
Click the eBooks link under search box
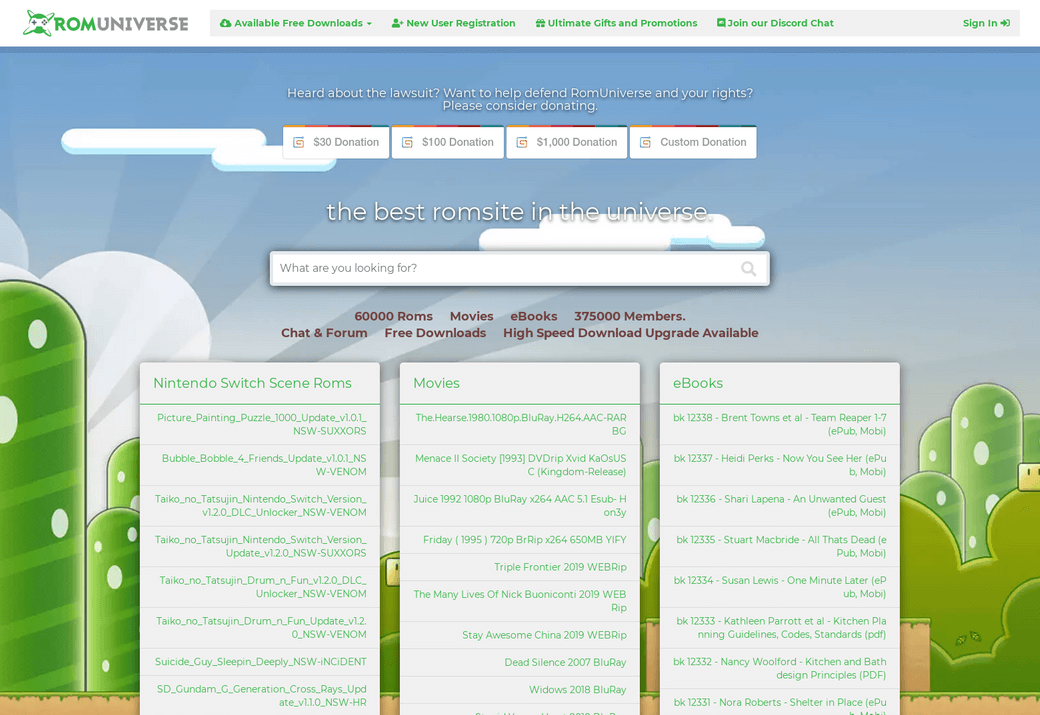[x=533, y=316]
